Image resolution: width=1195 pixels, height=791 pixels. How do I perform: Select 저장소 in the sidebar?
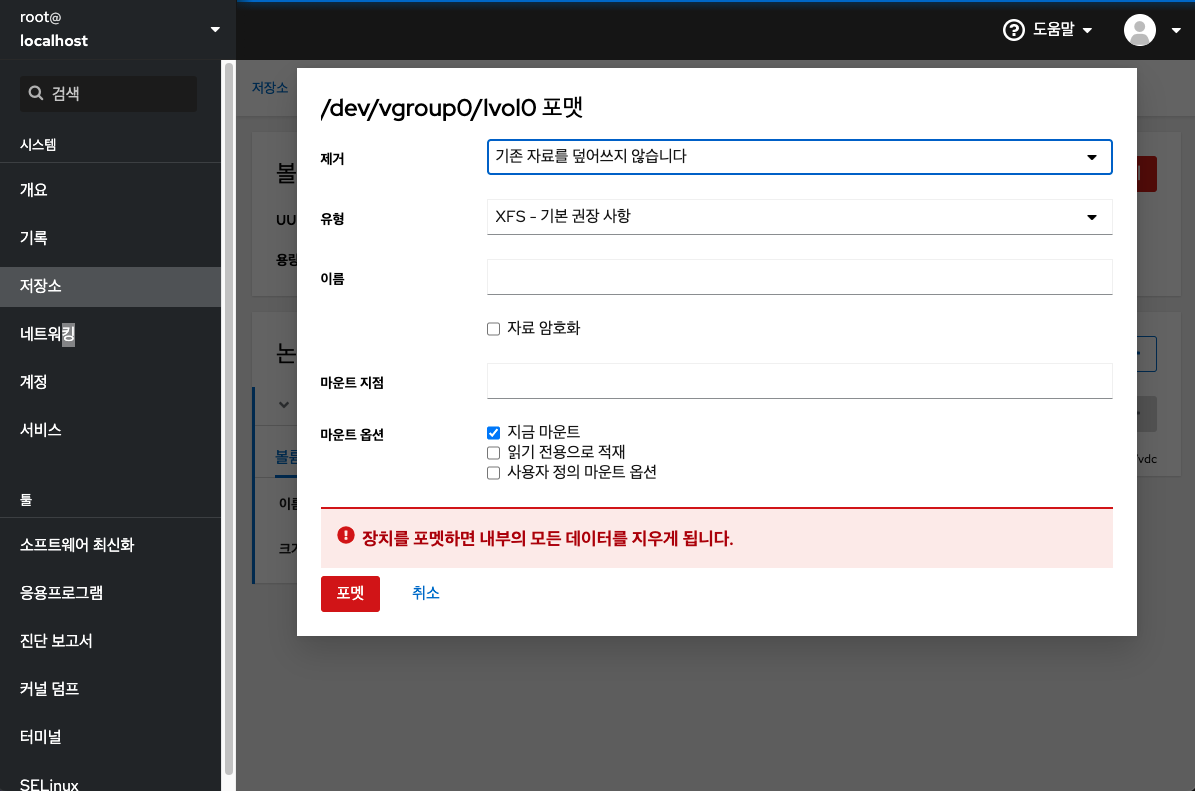(111, 286)
